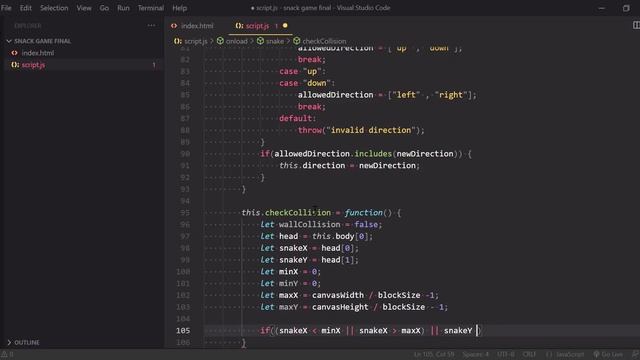The image size is (640, 360).
Task: Click the problems warning indicator in status bar
Action: coord(7,354)
